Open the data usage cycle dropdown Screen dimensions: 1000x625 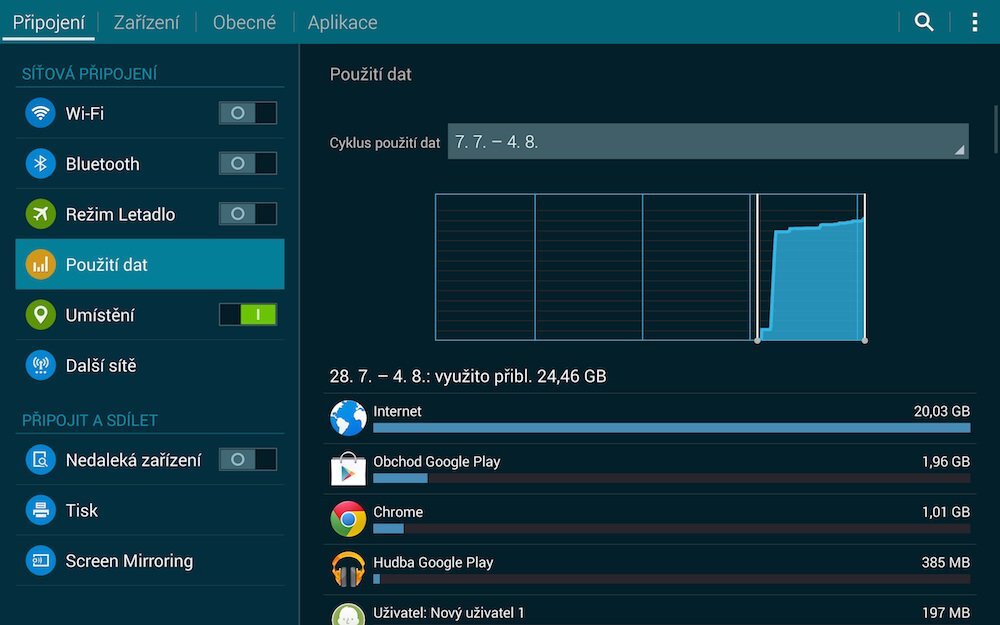(x=710, y=142)
